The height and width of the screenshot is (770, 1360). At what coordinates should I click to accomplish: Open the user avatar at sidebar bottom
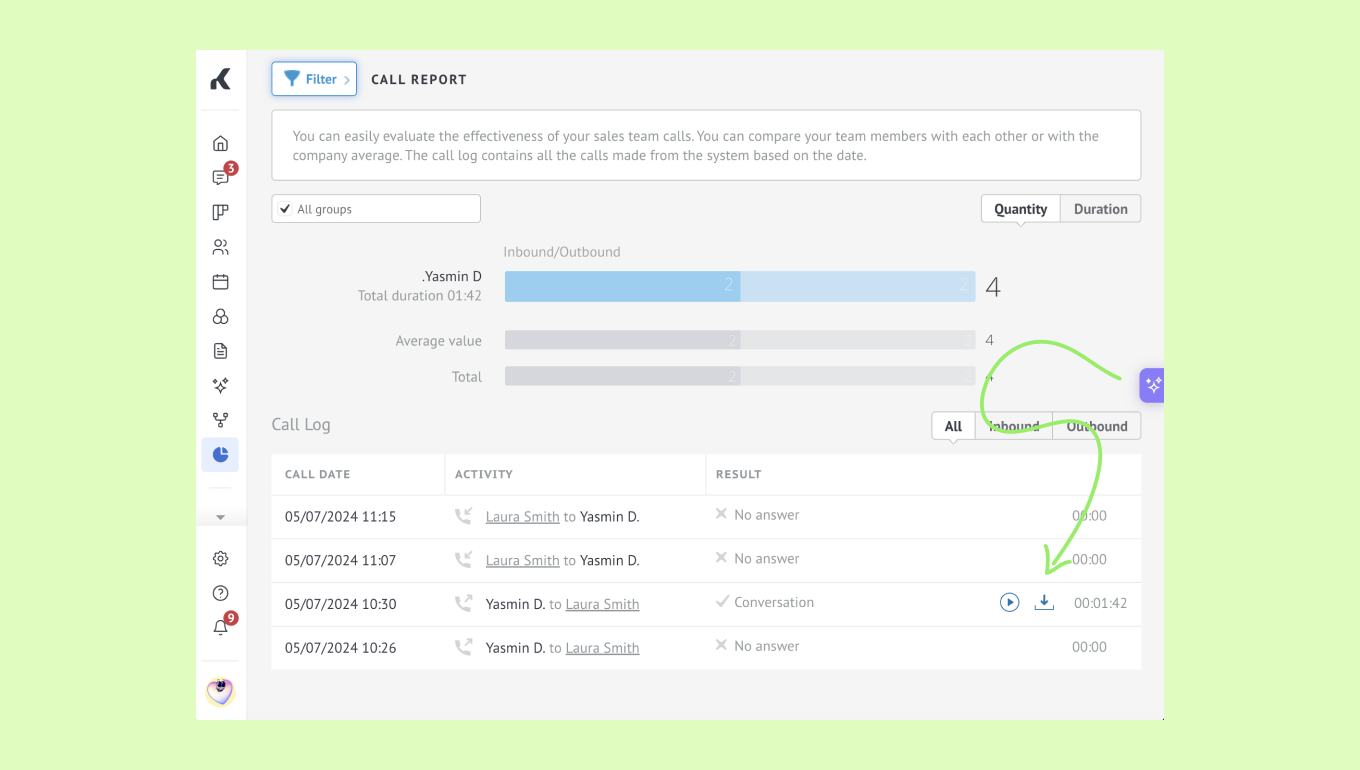coord(220,691)
